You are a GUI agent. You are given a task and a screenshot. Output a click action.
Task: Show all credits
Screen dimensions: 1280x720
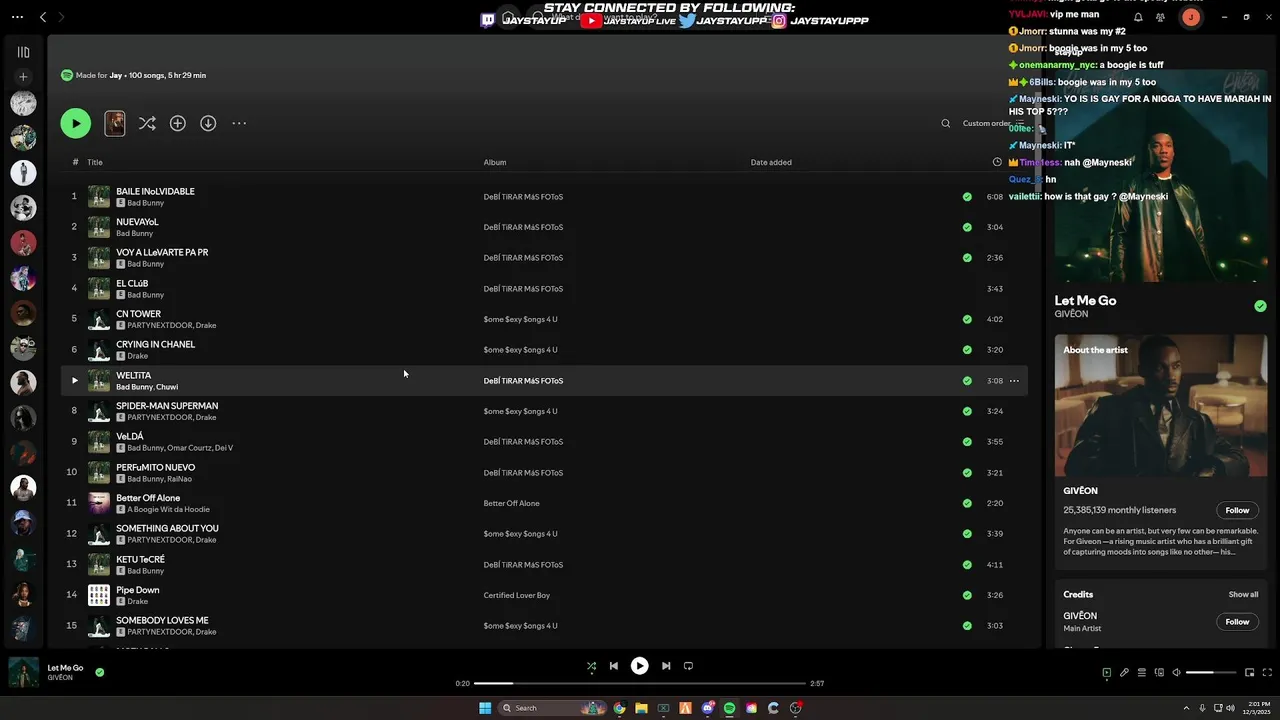pos(1243,594)
